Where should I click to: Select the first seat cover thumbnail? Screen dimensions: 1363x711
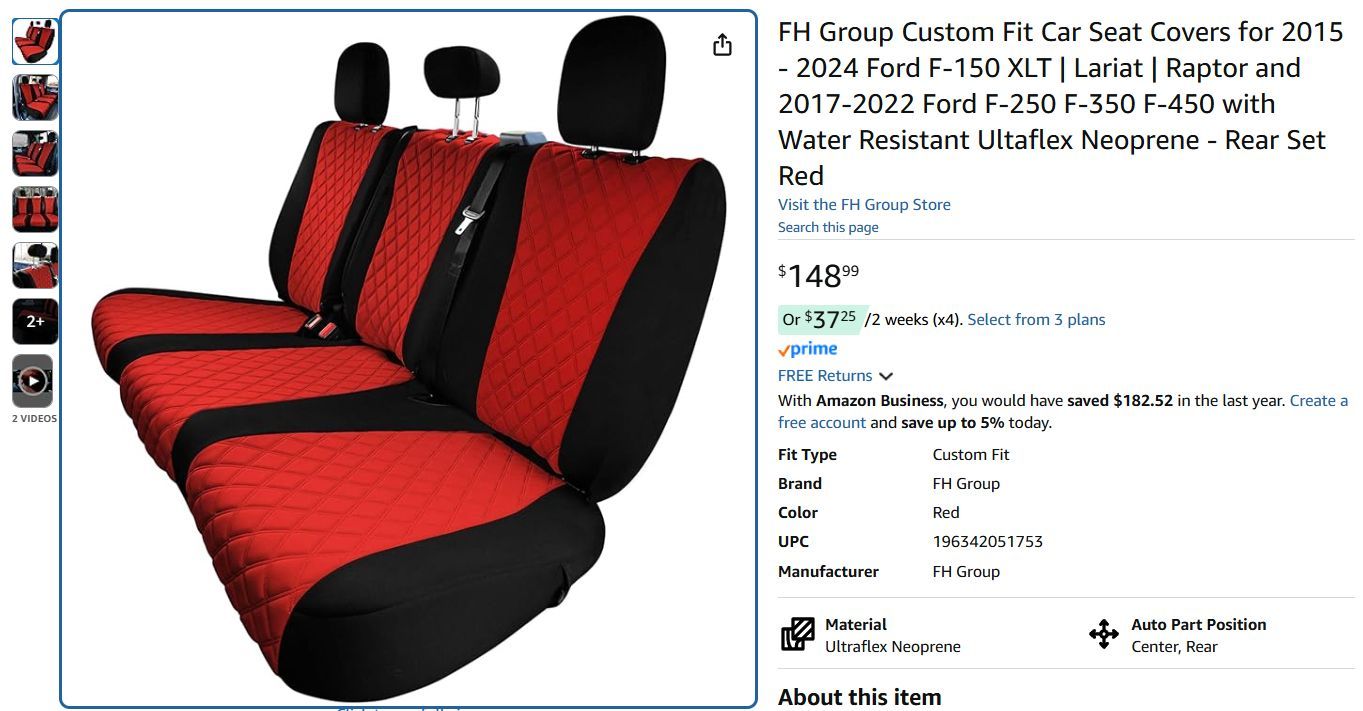[x=35, y=42]
